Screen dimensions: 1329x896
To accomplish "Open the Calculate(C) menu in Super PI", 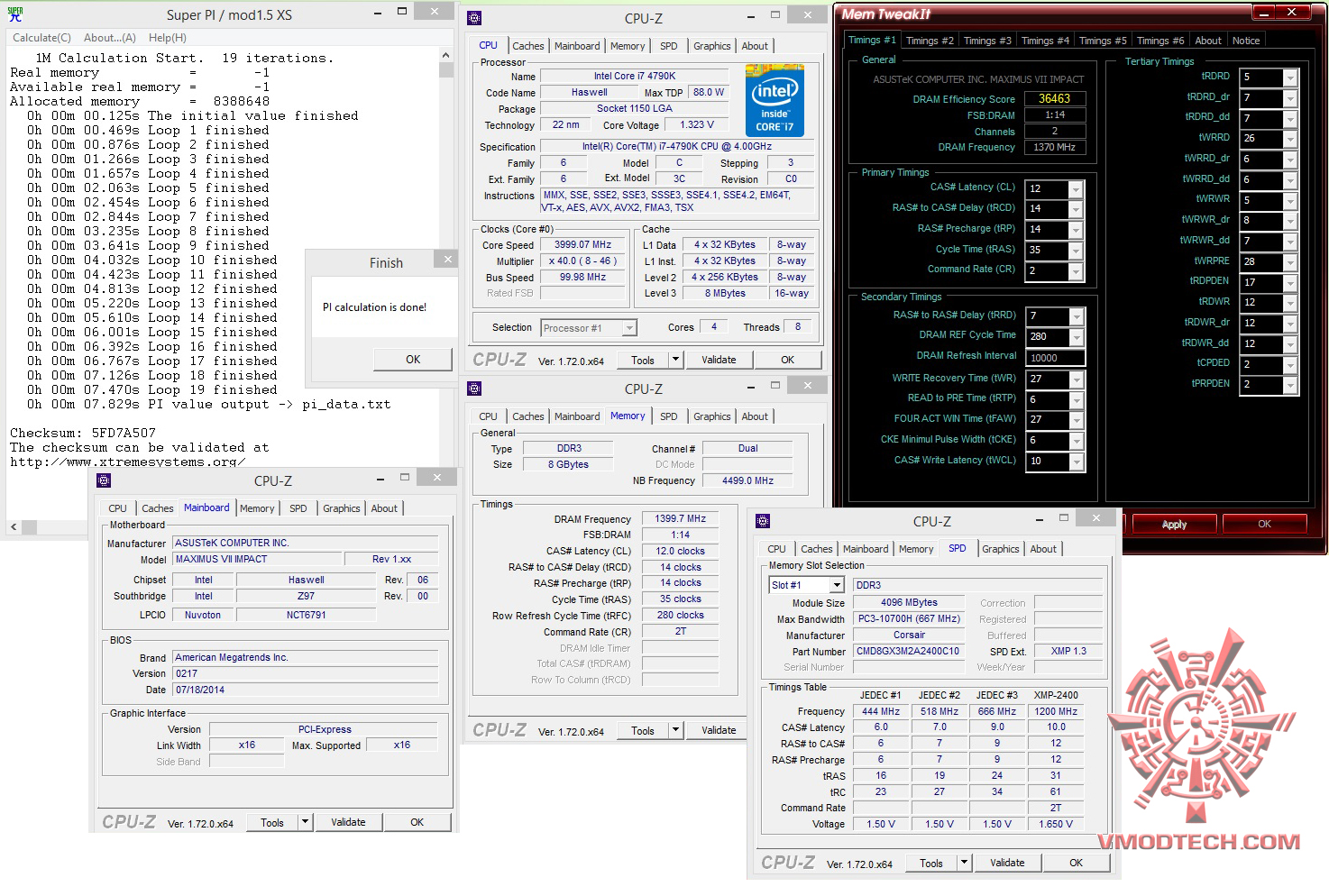I will (41, 38).
